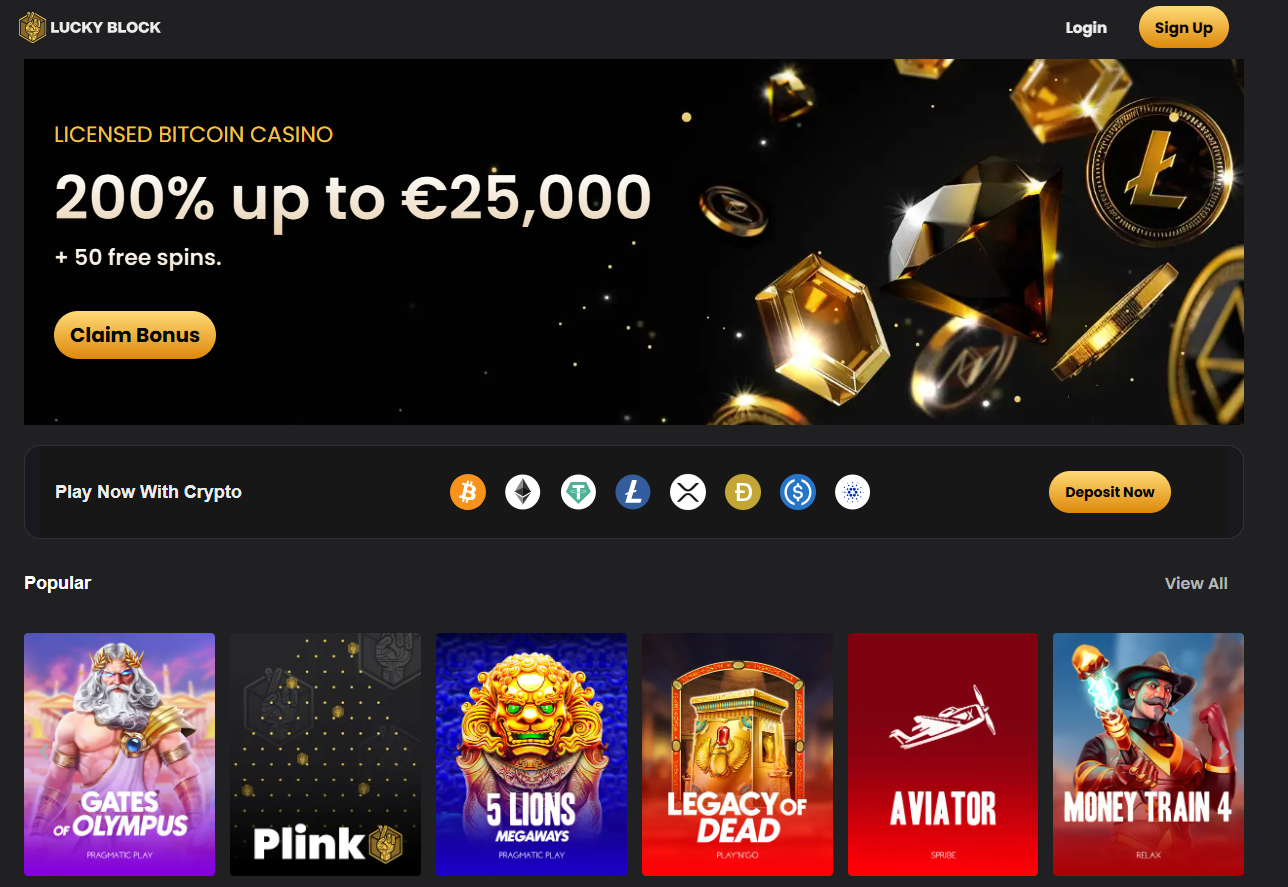Select the Cardano ADA icon

point(853,492)
